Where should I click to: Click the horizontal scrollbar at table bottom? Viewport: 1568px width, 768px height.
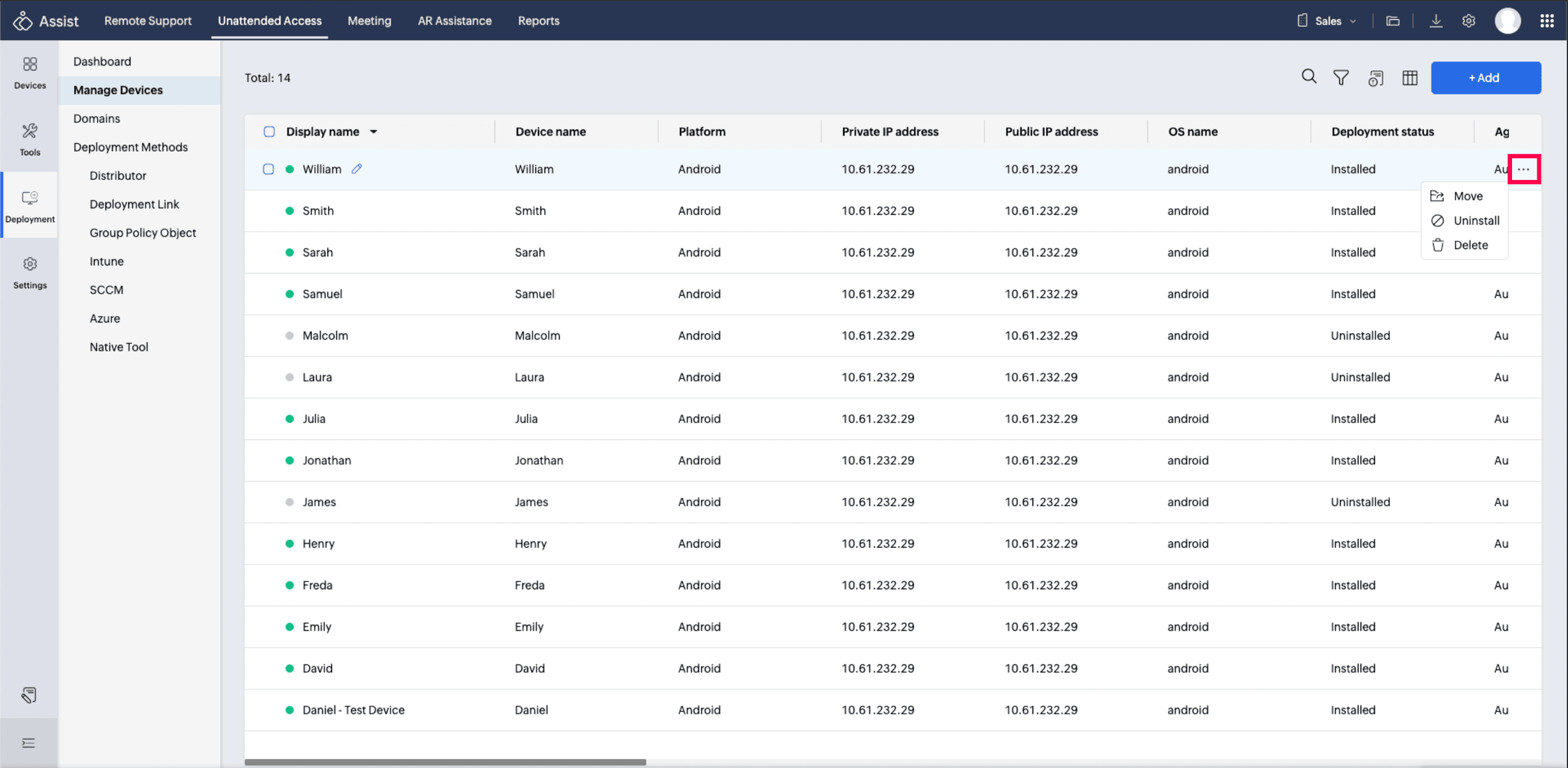(x=445, y=762)
